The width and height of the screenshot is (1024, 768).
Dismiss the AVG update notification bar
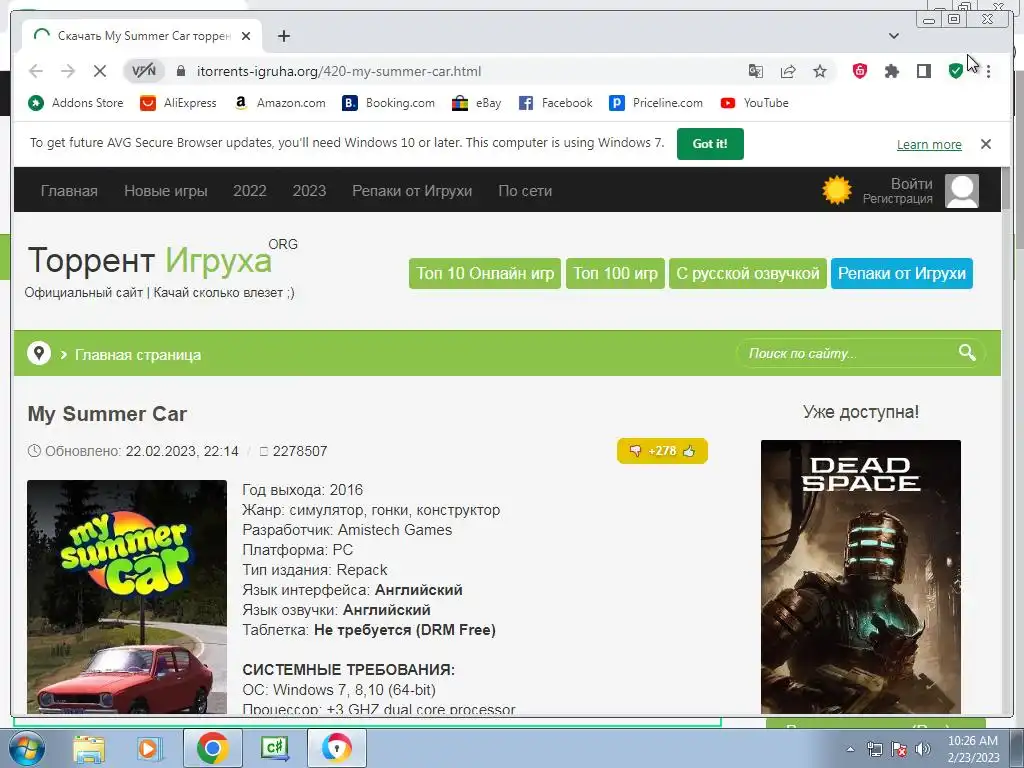(986, 144)
